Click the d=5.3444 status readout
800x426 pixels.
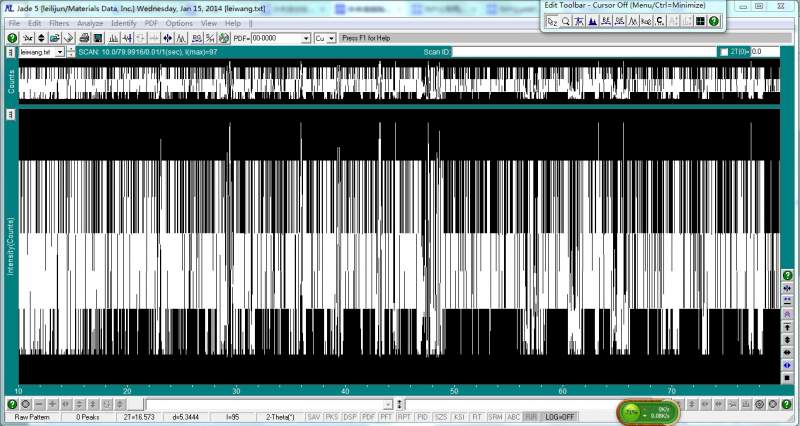pos(185,417)
